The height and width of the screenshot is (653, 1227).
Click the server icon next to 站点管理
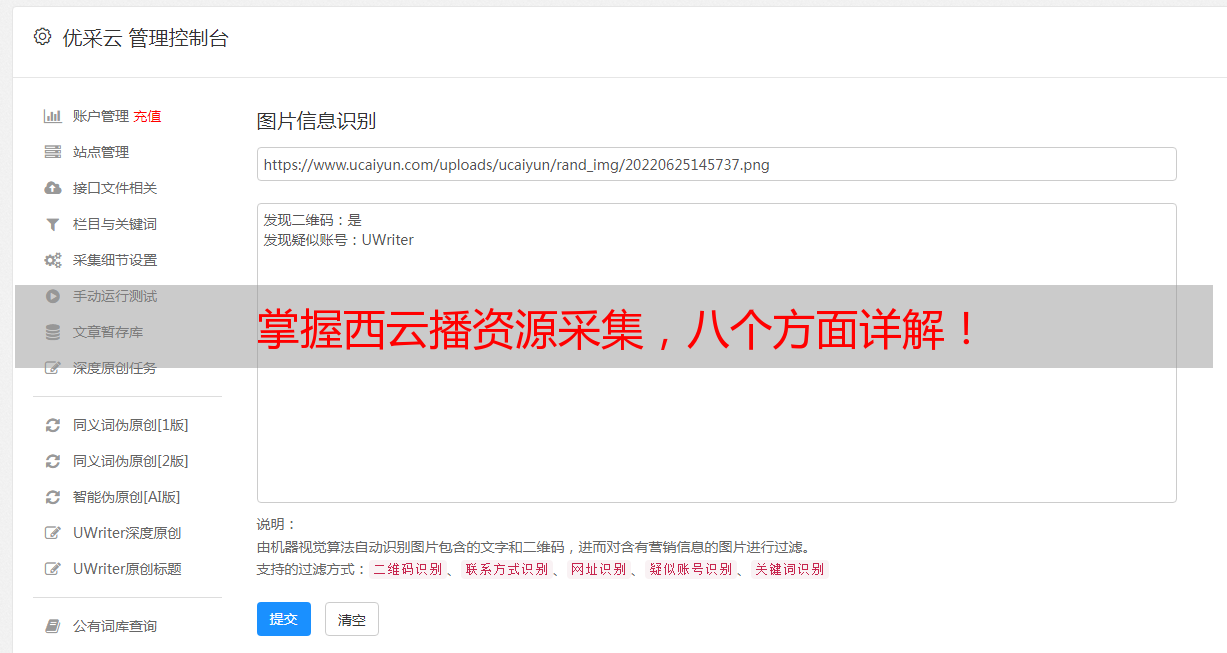[53, 152]
